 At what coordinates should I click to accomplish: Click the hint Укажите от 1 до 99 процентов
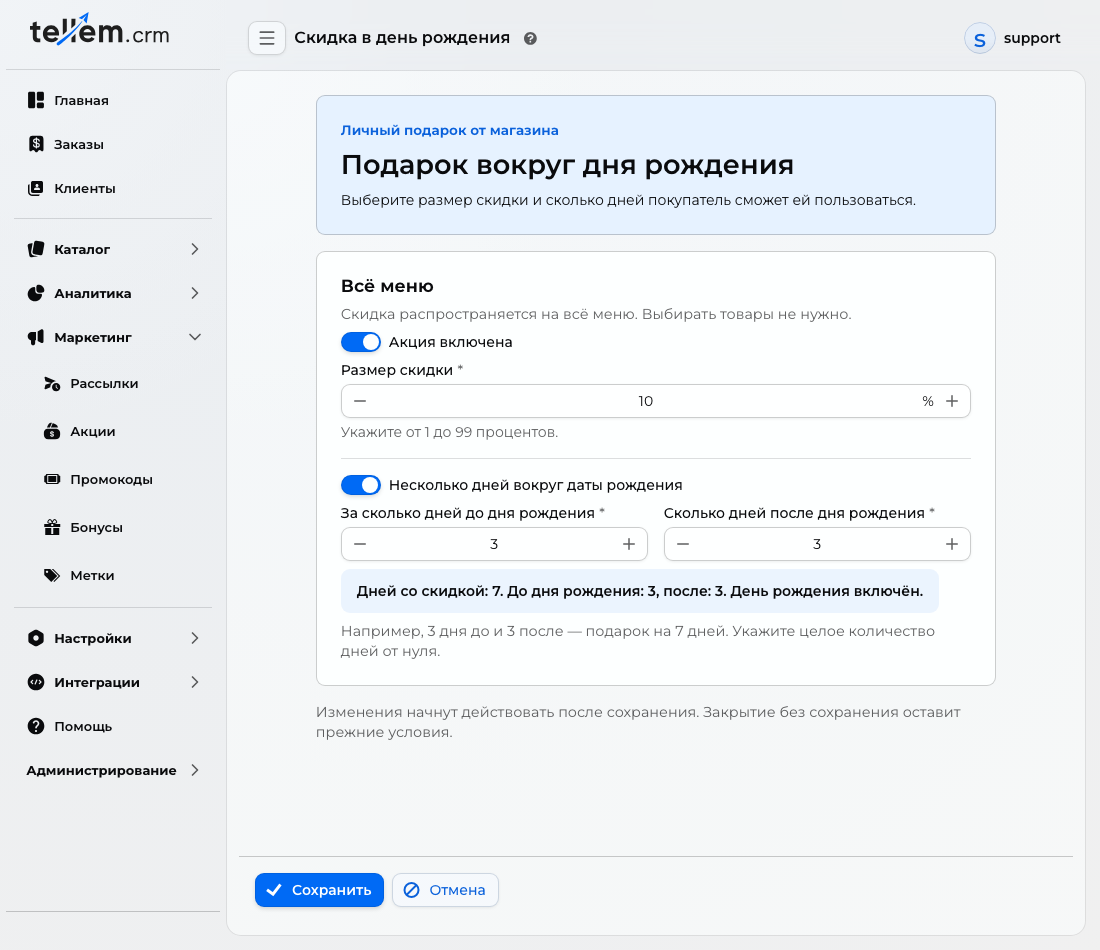449,432
